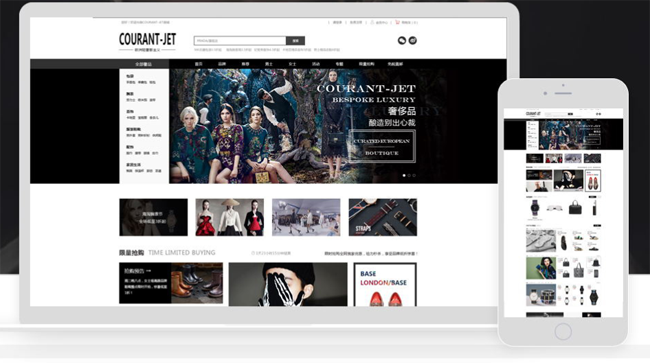The height and width of the screenshot is (363, 650).
Task: Select the third carousel dot on the banner
Action: pyautogui.click(x=414, y=176)
